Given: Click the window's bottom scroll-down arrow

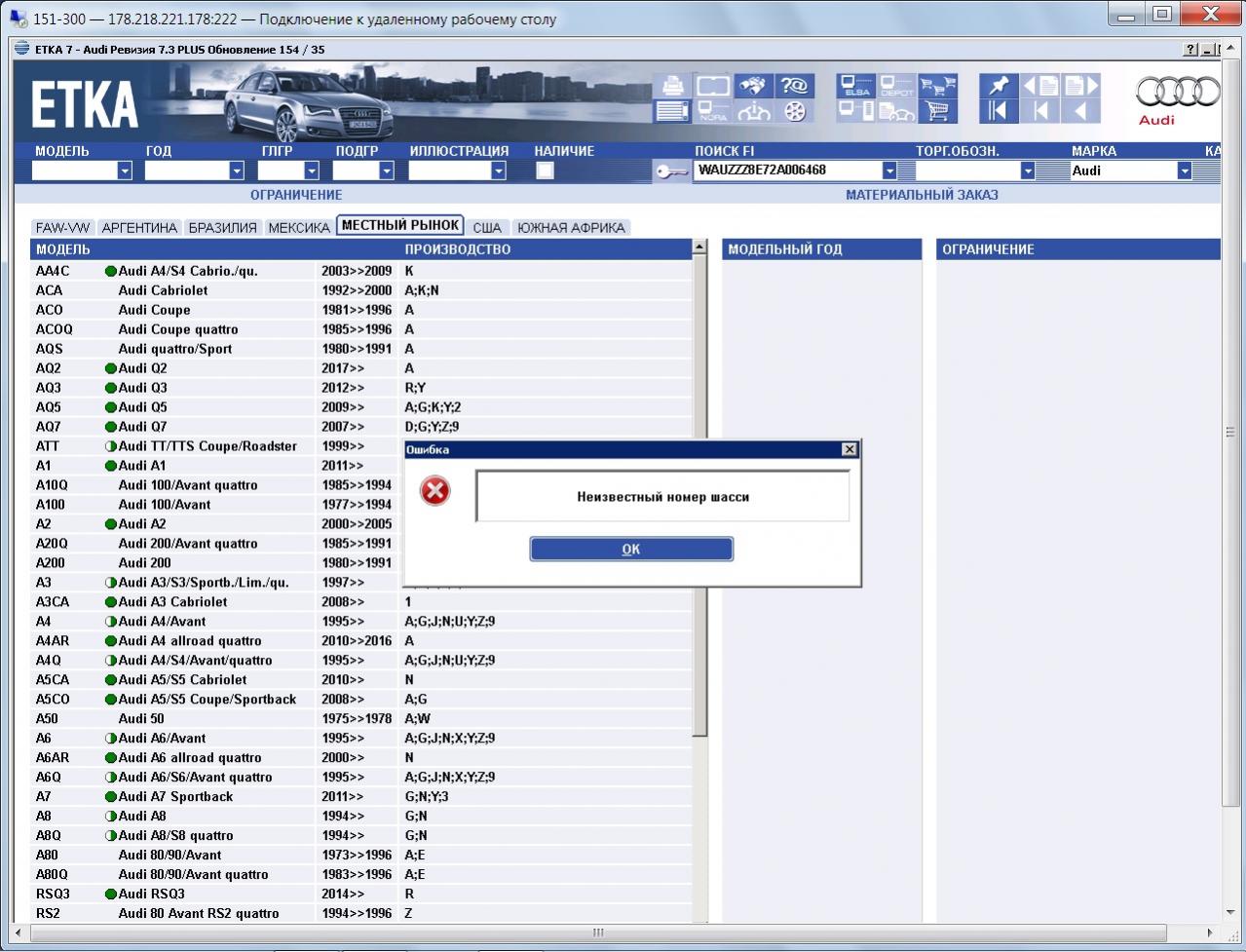Looking at the screenshot, I should pos(1230,913).
